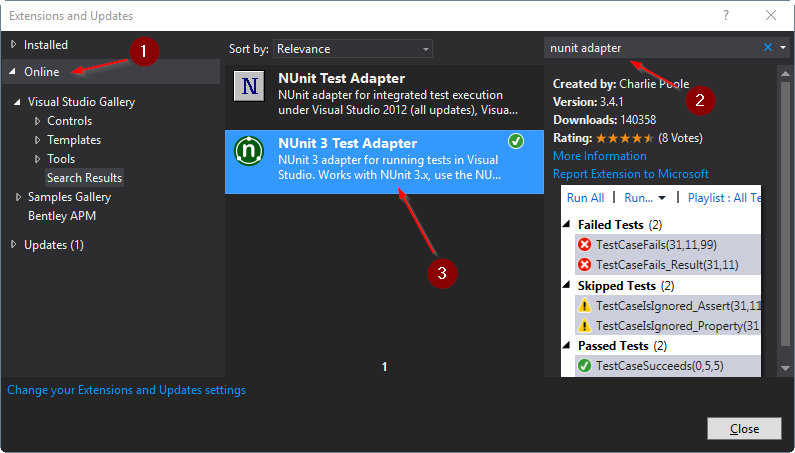Select Visual Studio Gallery
This screenshot has height=453, width=795.
pyautogui.click(x=81, y=102)
